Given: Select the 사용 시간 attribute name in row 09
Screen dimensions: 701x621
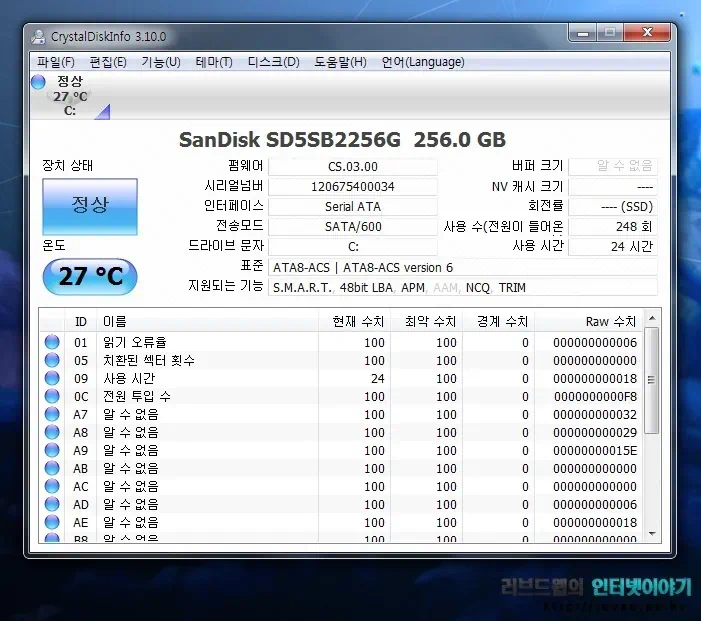Looking at the screenshot, I should pos(129,378).
